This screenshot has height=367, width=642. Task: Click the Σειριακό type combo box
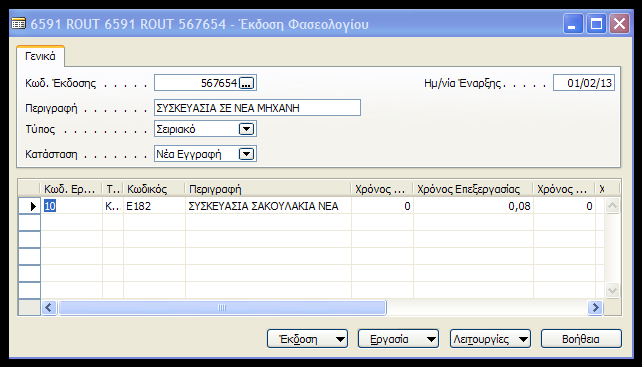[205, 129]
